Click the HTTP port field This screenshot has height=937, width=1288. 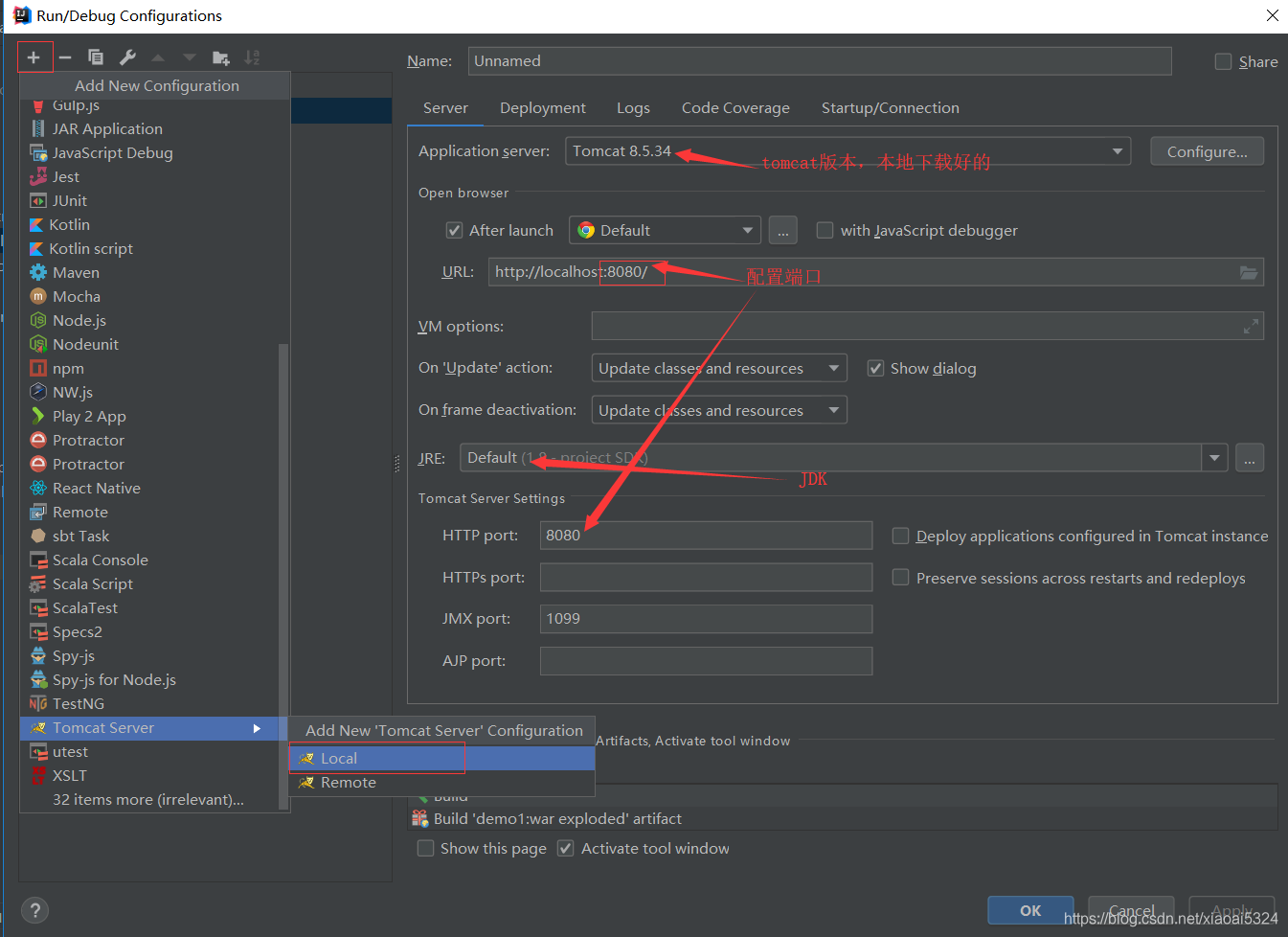coord(706,535)
